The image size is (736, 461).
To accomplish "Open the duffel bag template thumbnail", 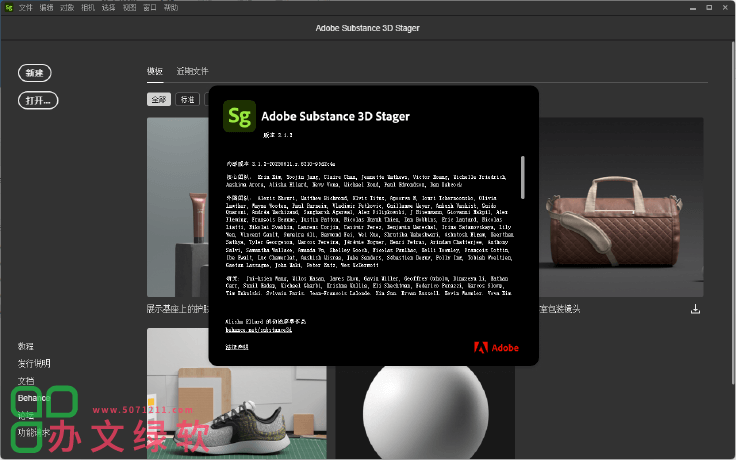I will click(621, 207).
